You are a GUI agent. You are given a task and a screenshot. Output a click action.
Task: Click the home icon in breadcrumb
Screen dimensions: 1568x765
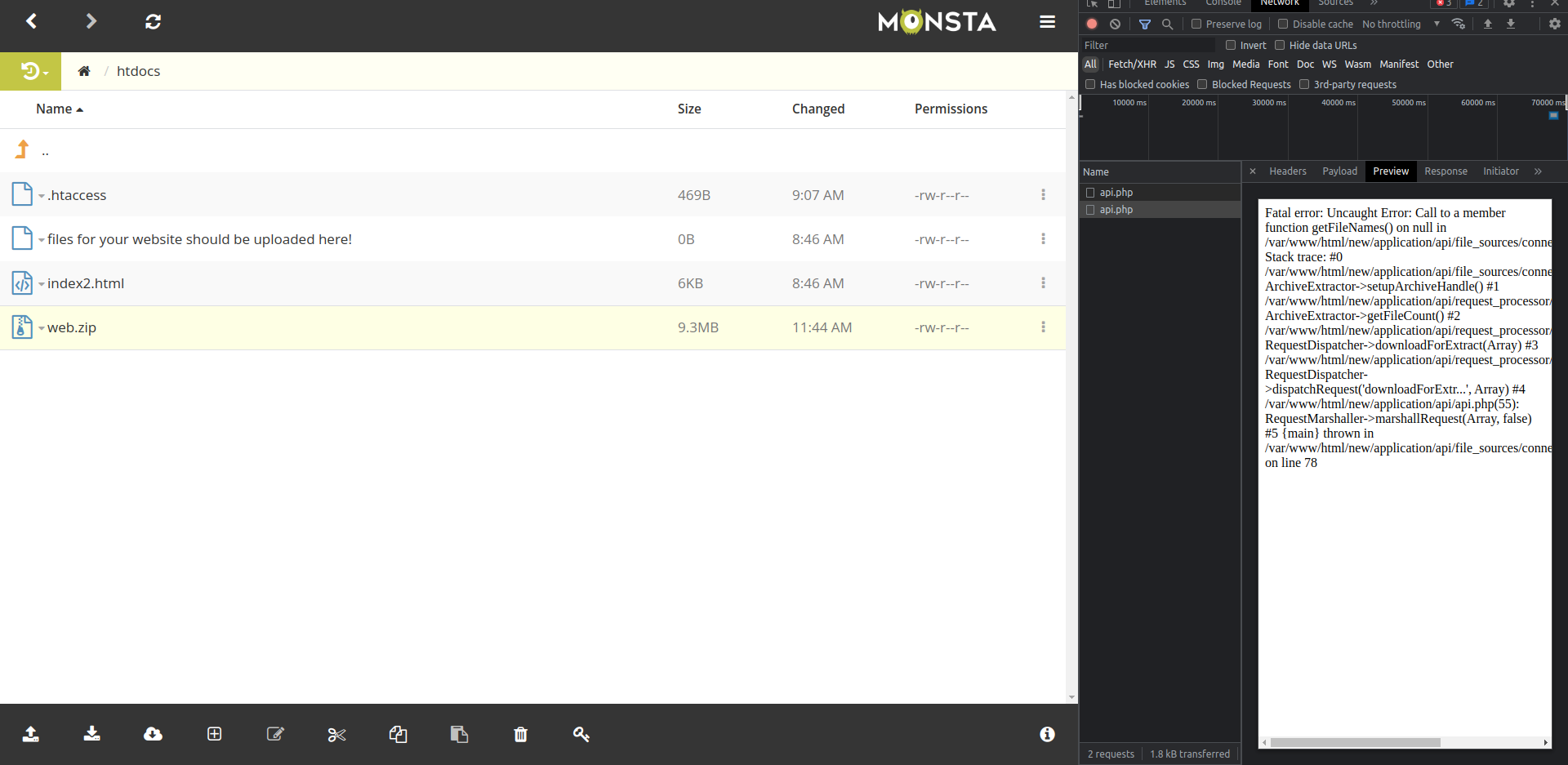click(84, 71)
